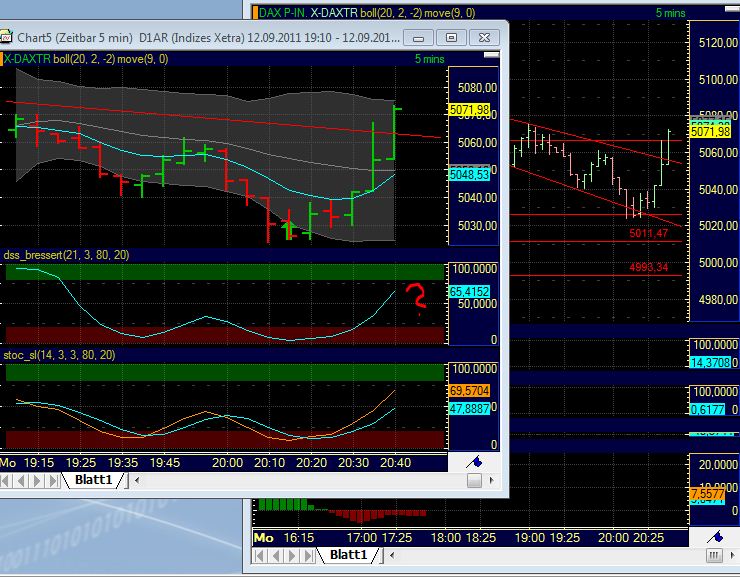Click the 'DAX P-IN.' label in back window
Viewport: 740px width, 578px height.
(284, 13)
